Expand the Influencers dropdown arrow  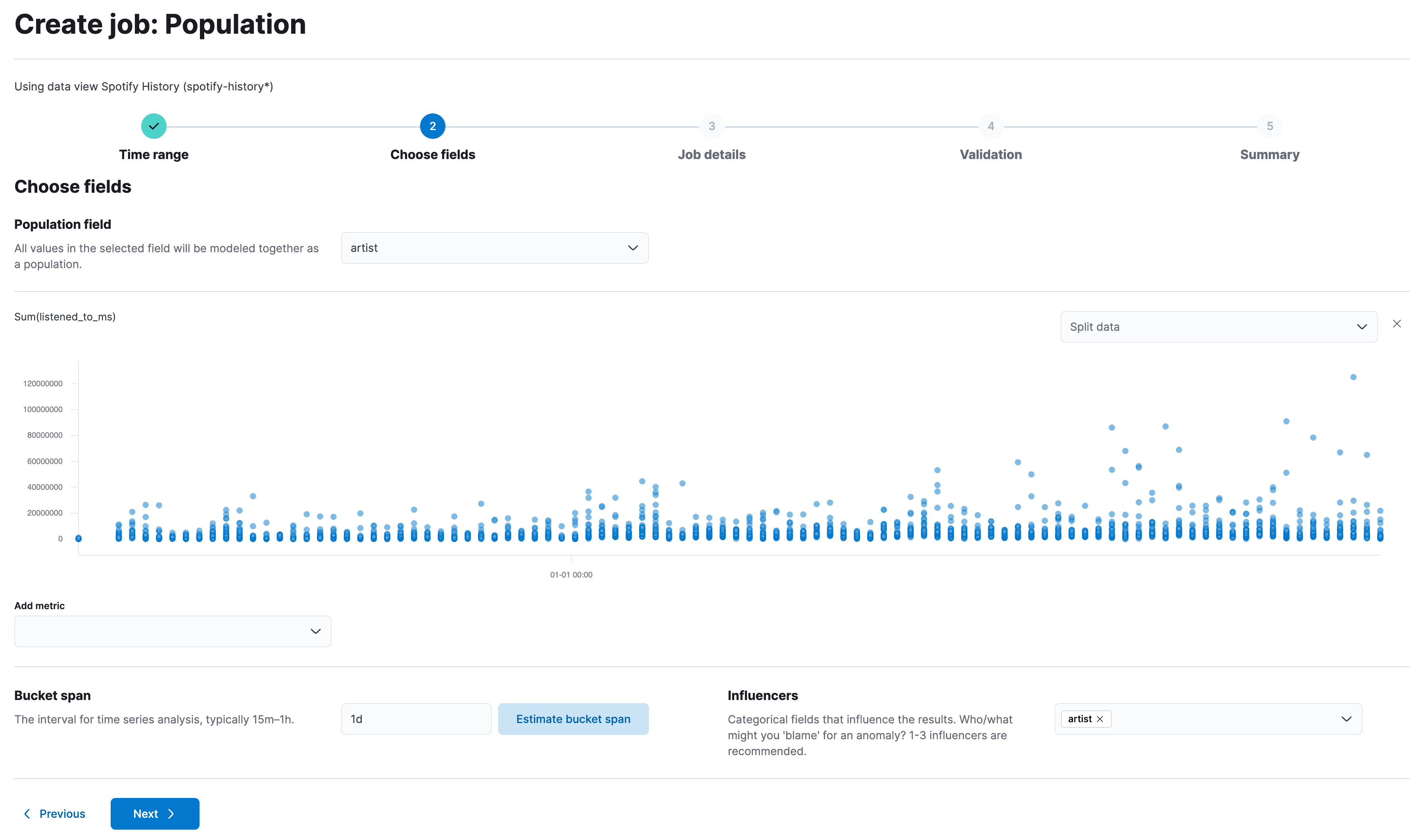tap(1346, 719)
